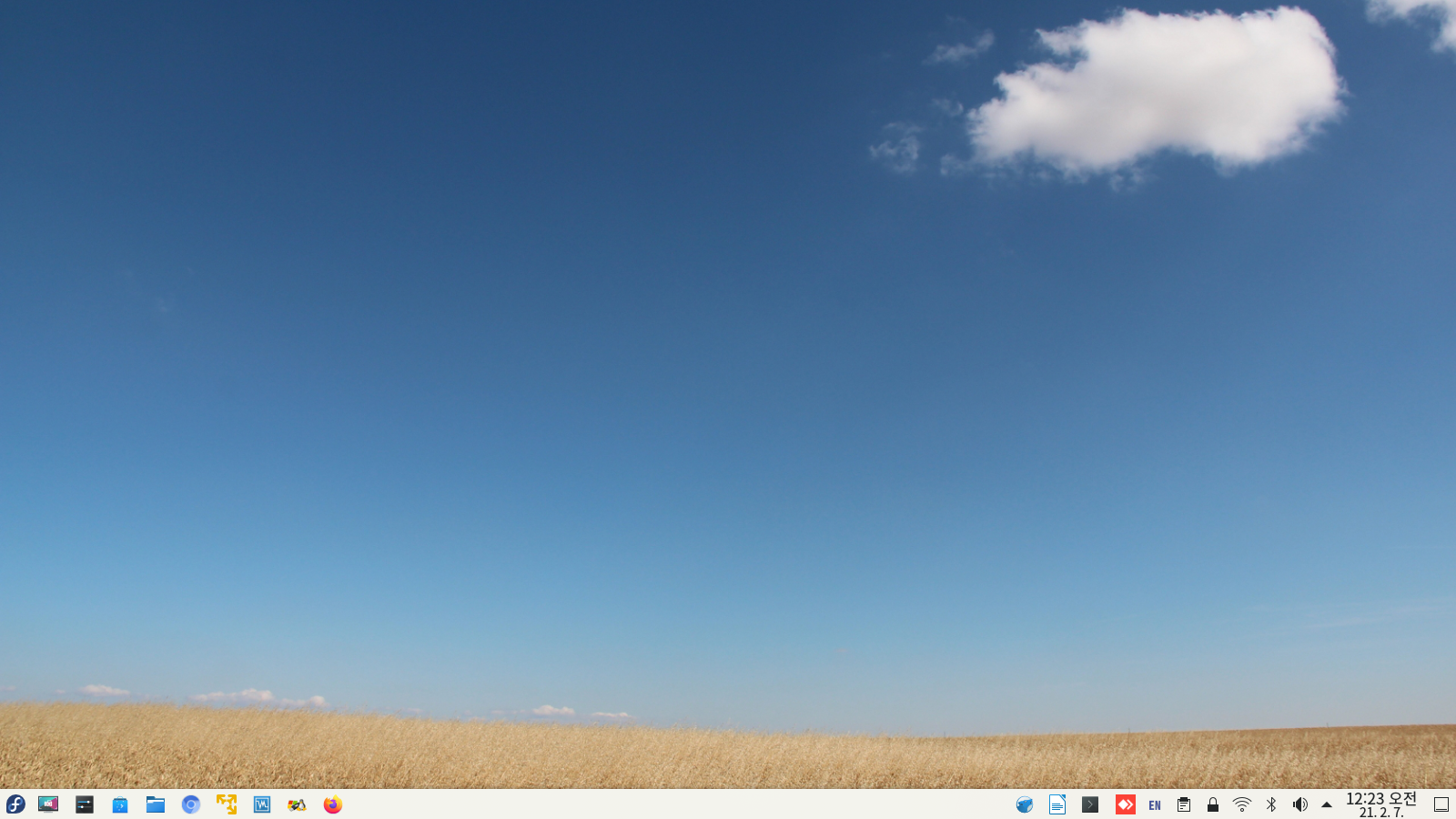1456x819 pixels.
Task: Open the yellow arrows VMware icon
Action: pos(227,804)
